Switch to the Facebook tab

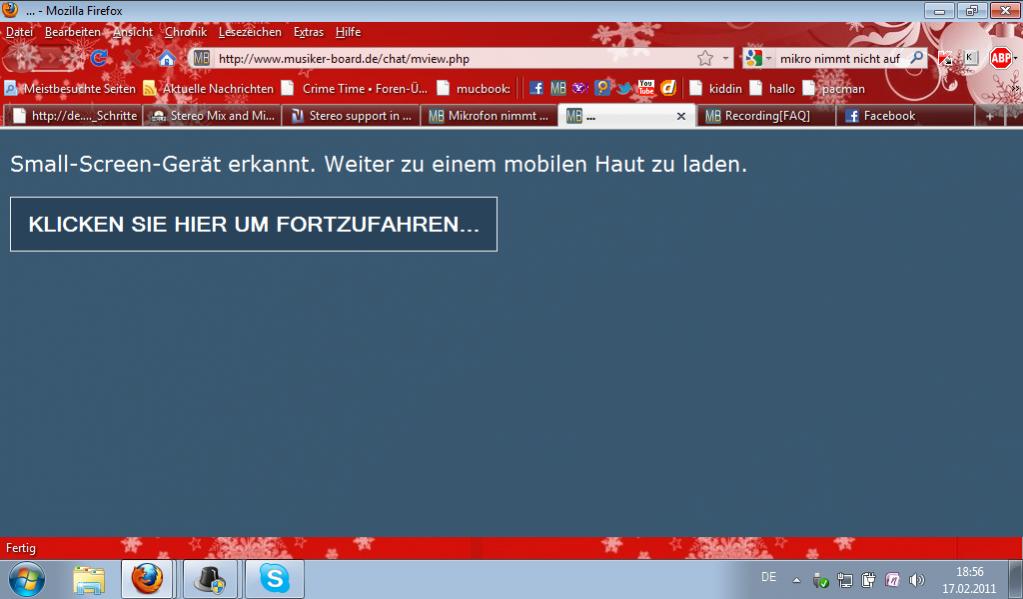[905, 115]
